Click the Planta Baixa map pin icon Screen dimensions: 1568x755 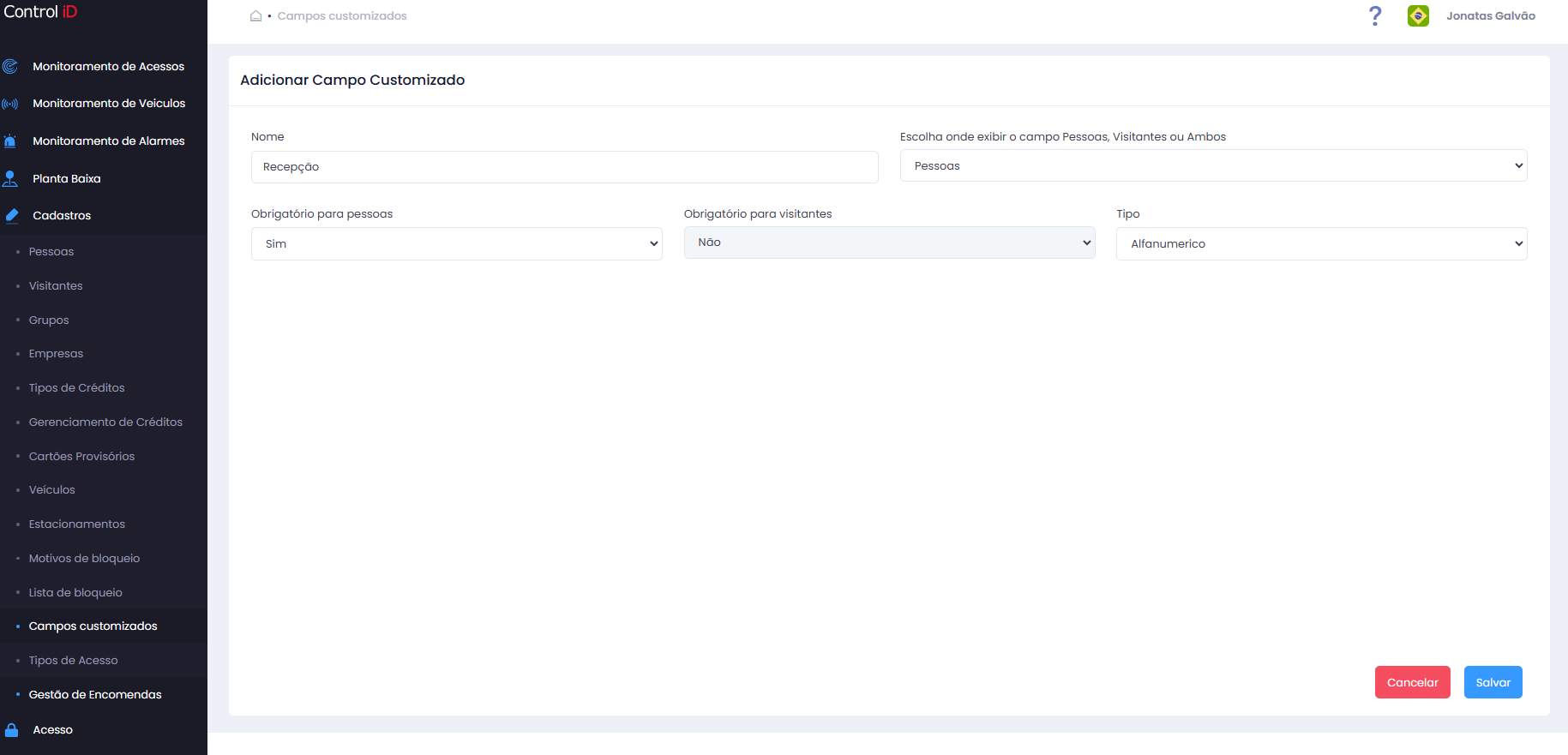coord(10,178)
